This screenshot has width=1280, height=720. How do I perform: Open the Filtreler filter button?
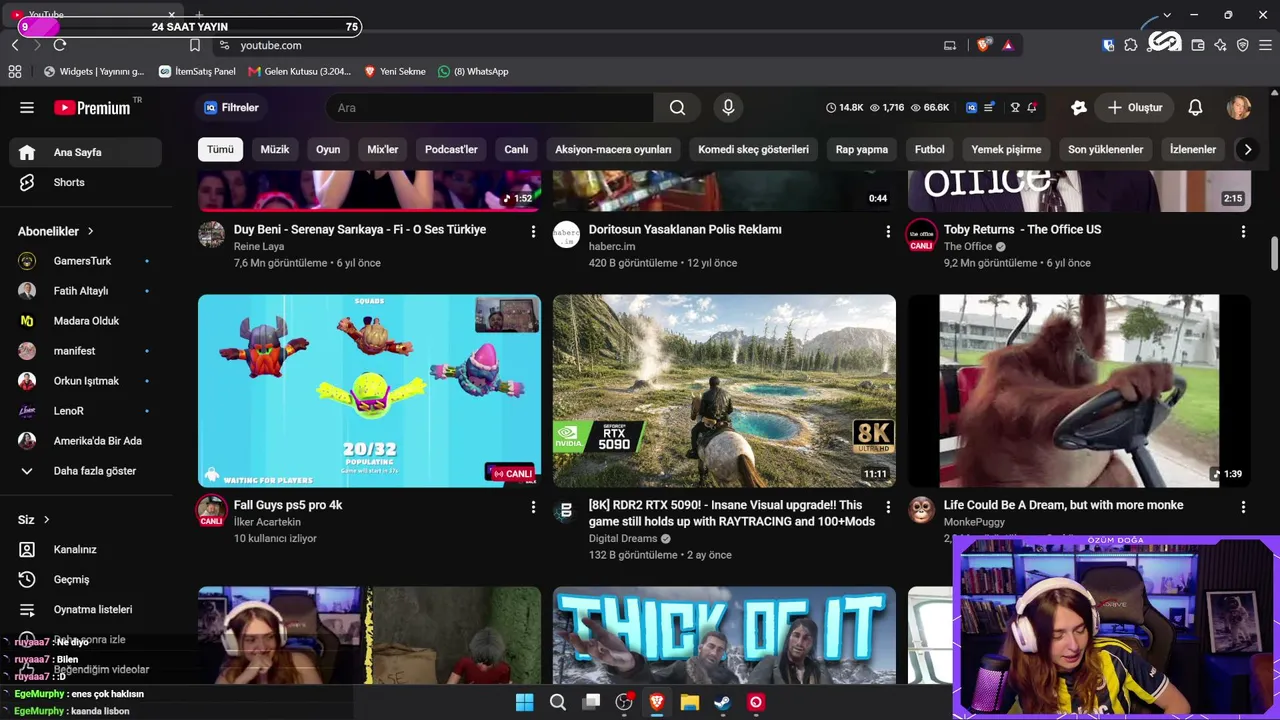coord(232,108)
